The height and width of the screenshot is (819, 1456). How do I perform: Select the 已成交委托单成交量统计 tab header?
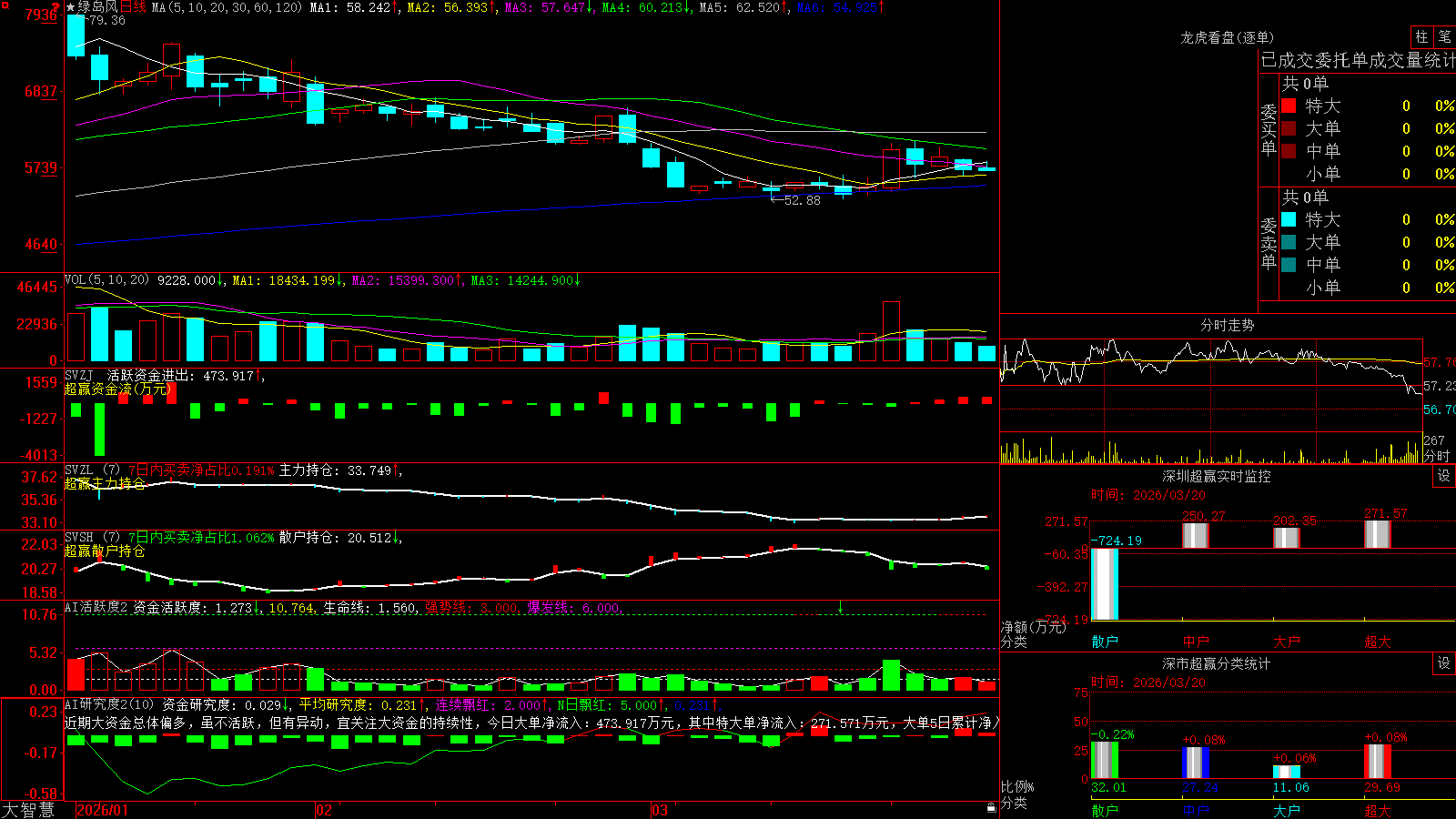pos(1358,60)
